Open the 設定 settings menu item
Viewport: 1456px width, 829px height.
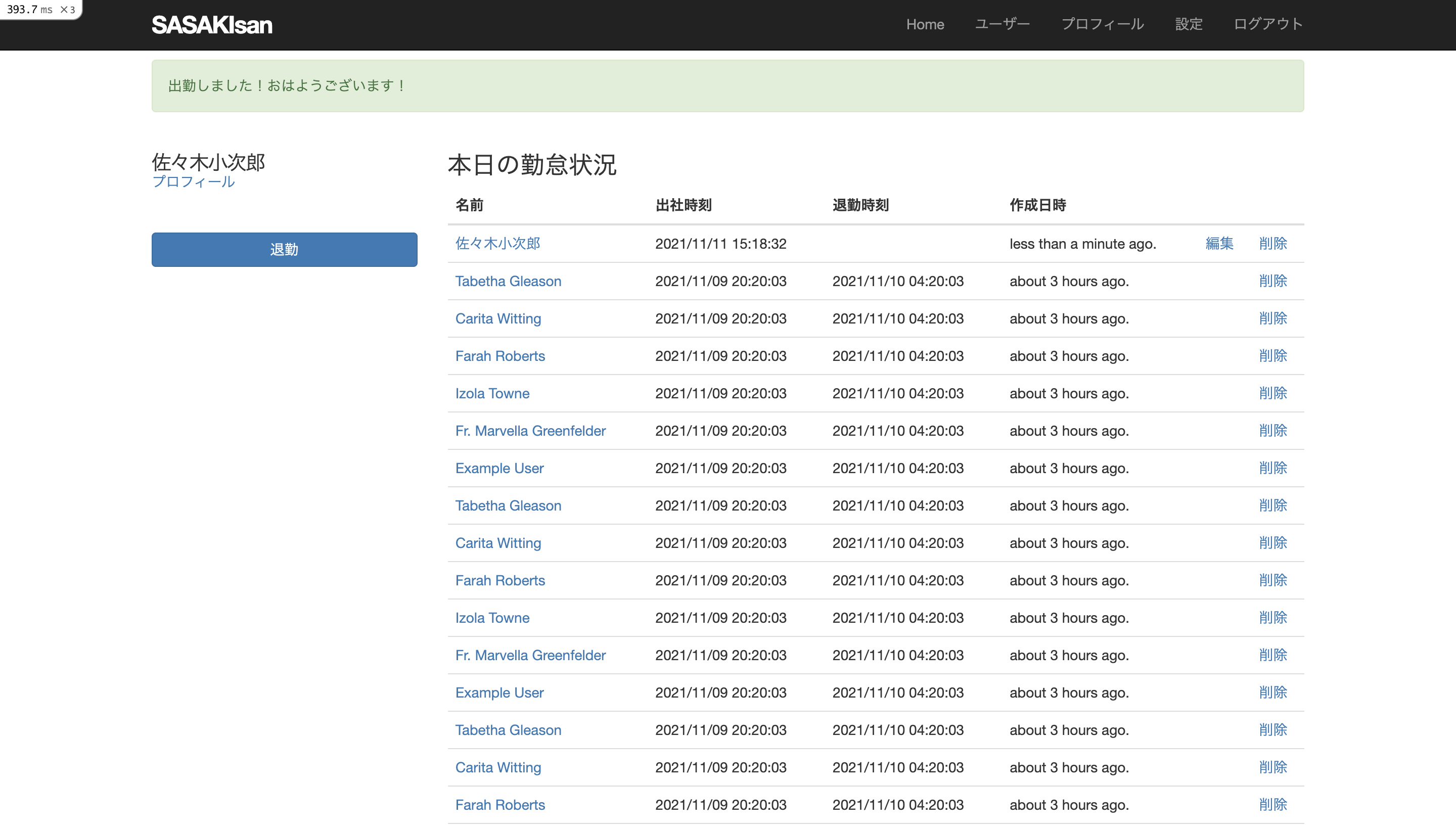1189,24
